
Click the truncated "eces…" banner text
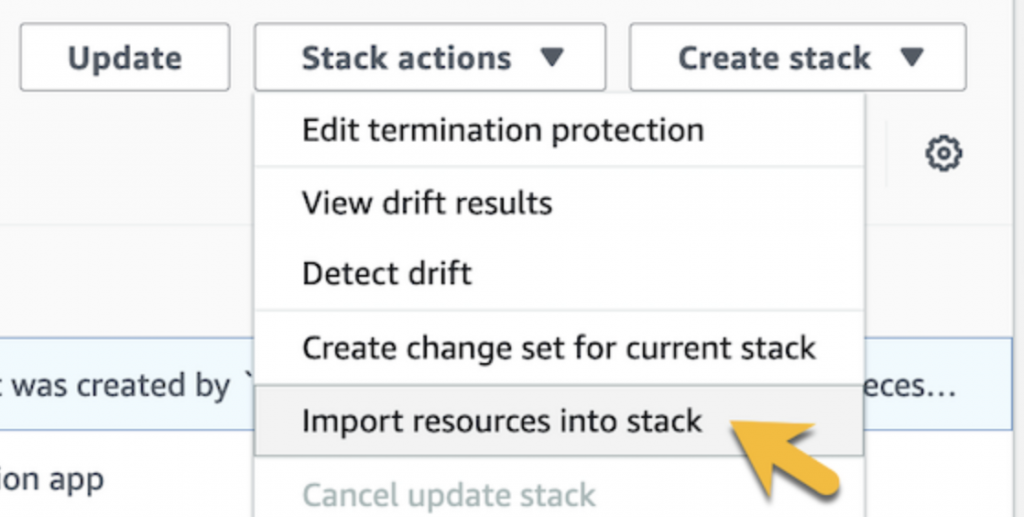909,386
